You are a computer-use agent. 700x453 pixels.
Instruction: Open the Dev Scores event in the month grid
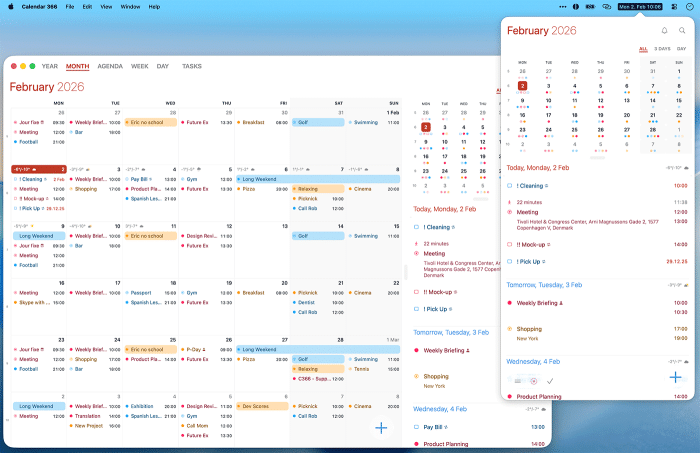click(x=262, y=407)
